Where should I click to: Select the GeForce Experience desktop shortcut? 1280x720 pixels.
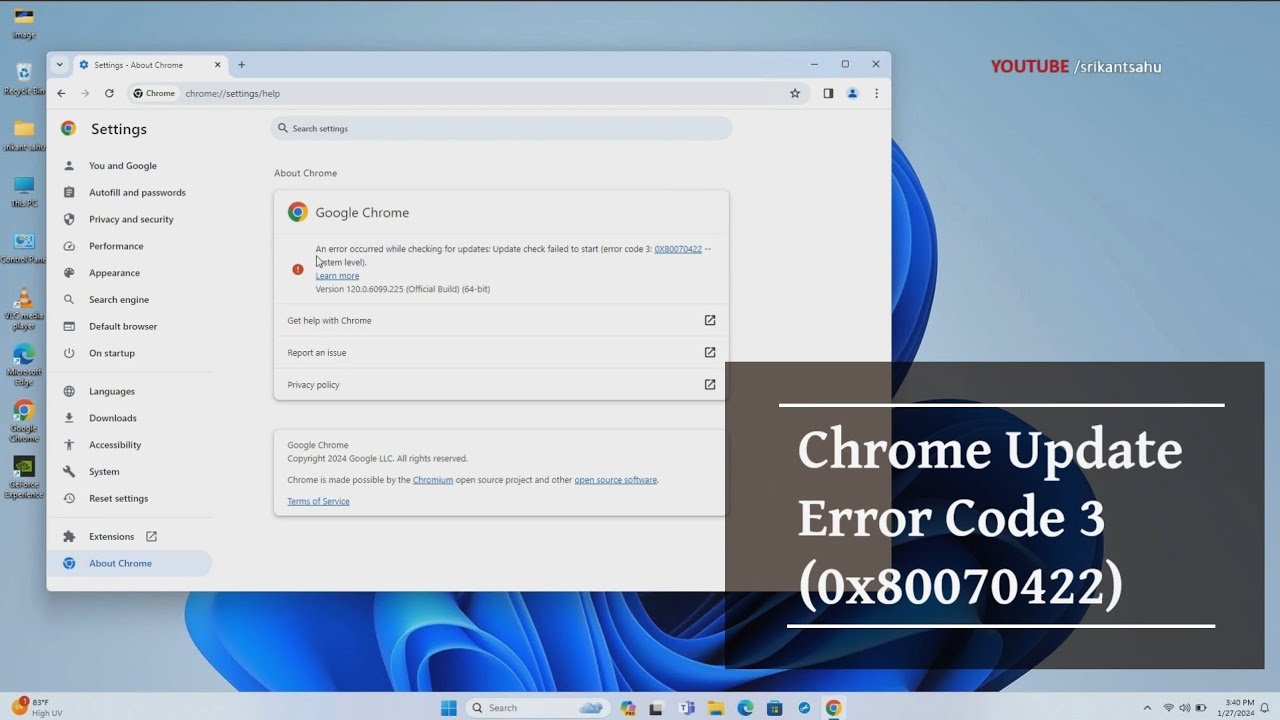[x=24, y=478]
